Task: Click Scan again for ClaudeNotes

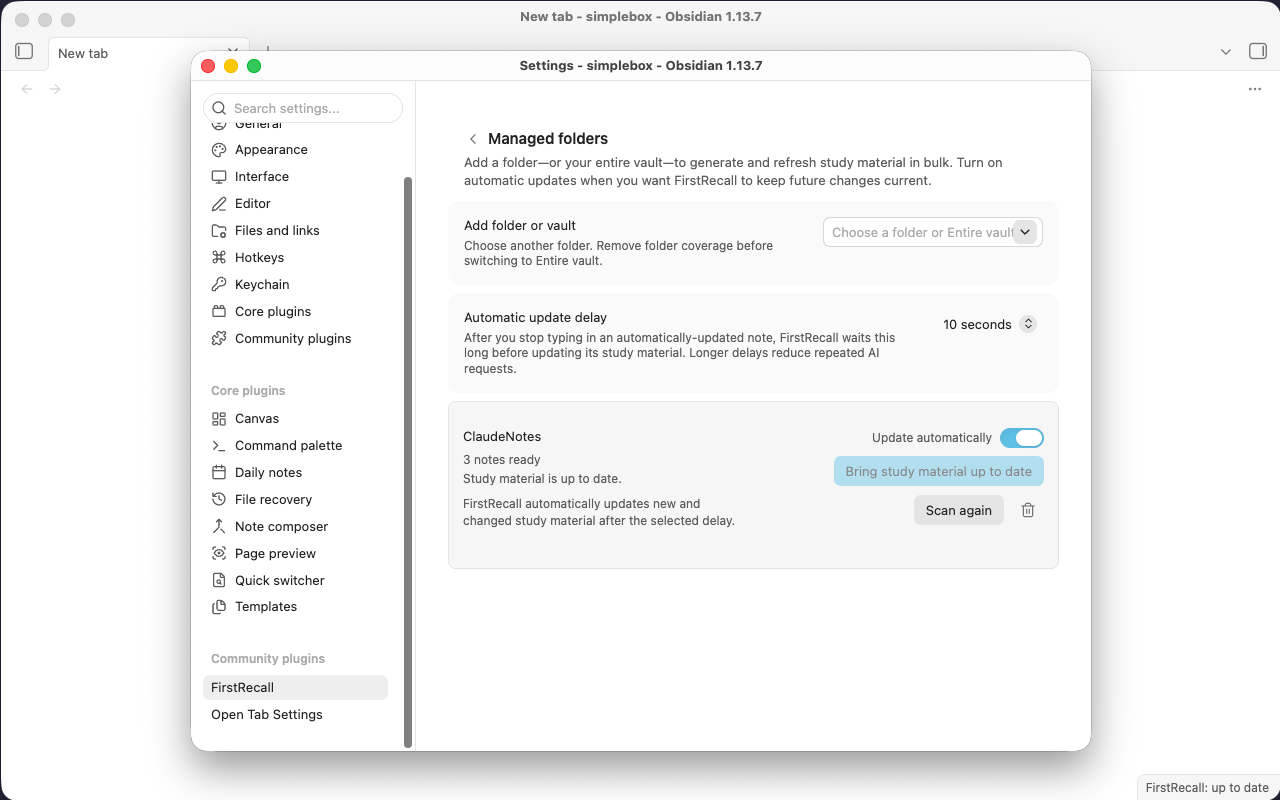Action: 959,510
